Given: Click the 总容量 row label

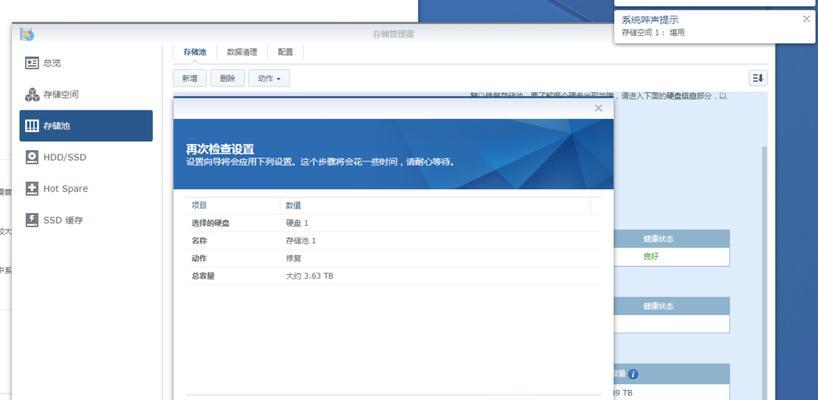Looking at the screenshot, I should [x=203, y=276].
